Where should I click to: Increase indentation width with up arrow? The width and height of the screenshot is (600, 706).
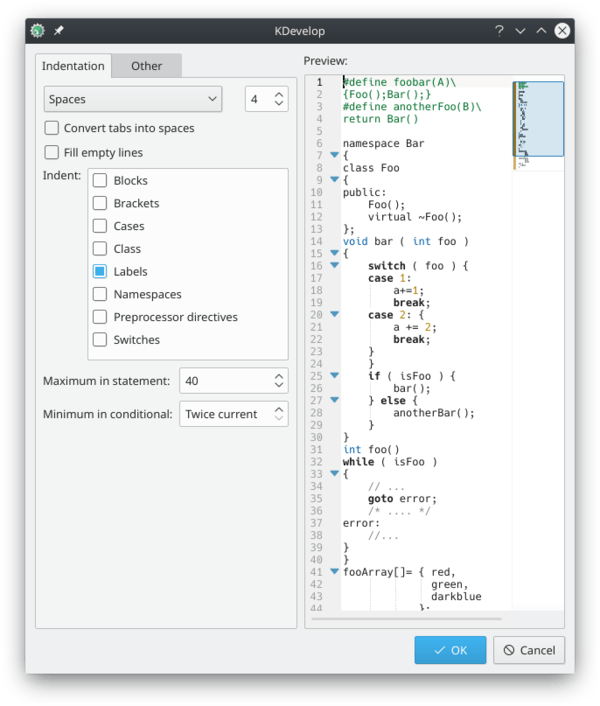point(279,95)
